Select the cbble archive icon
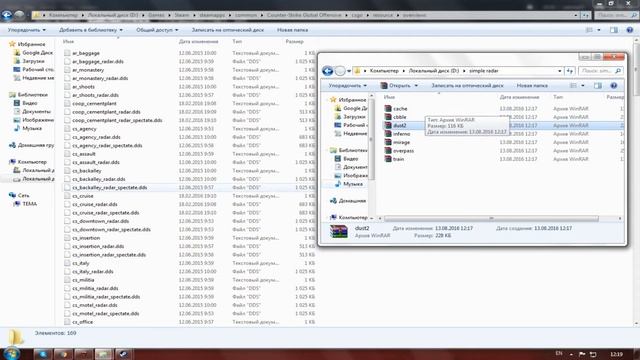This screenshot has height=360, width=640. click(x=388, y=117)
